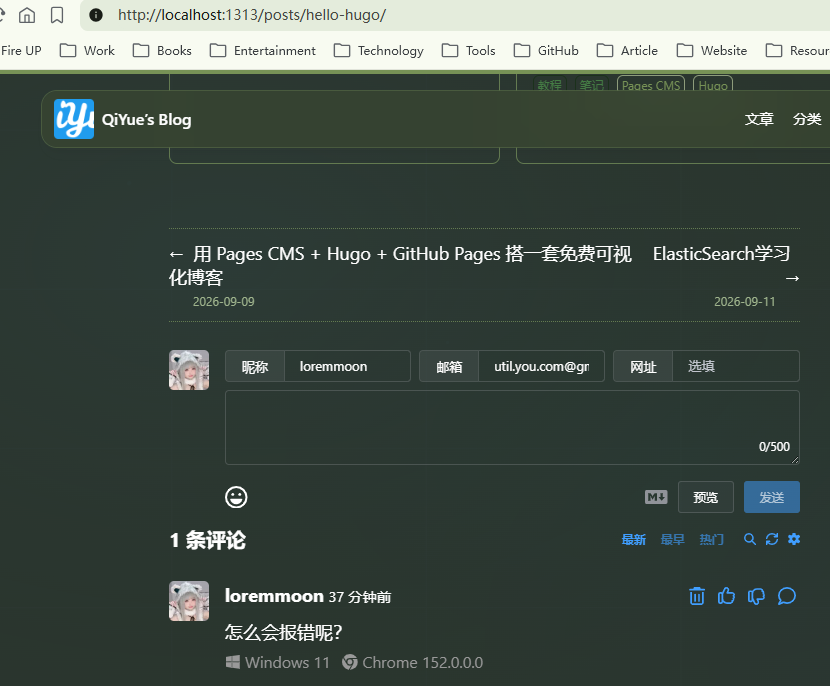Search comments using magnifier icon
This screenshot has height=686, width=830.
point(750,539)
